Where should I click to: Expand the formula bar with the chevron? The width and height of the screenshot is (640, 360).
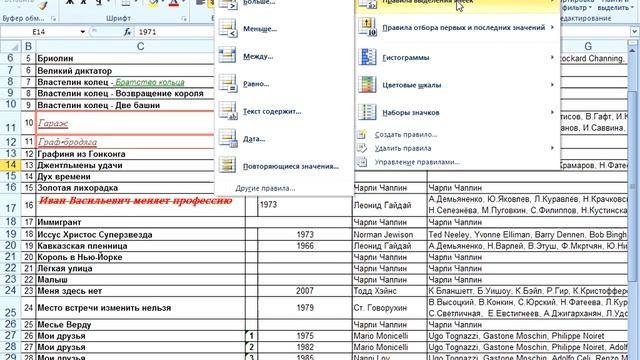click(634, 31)
